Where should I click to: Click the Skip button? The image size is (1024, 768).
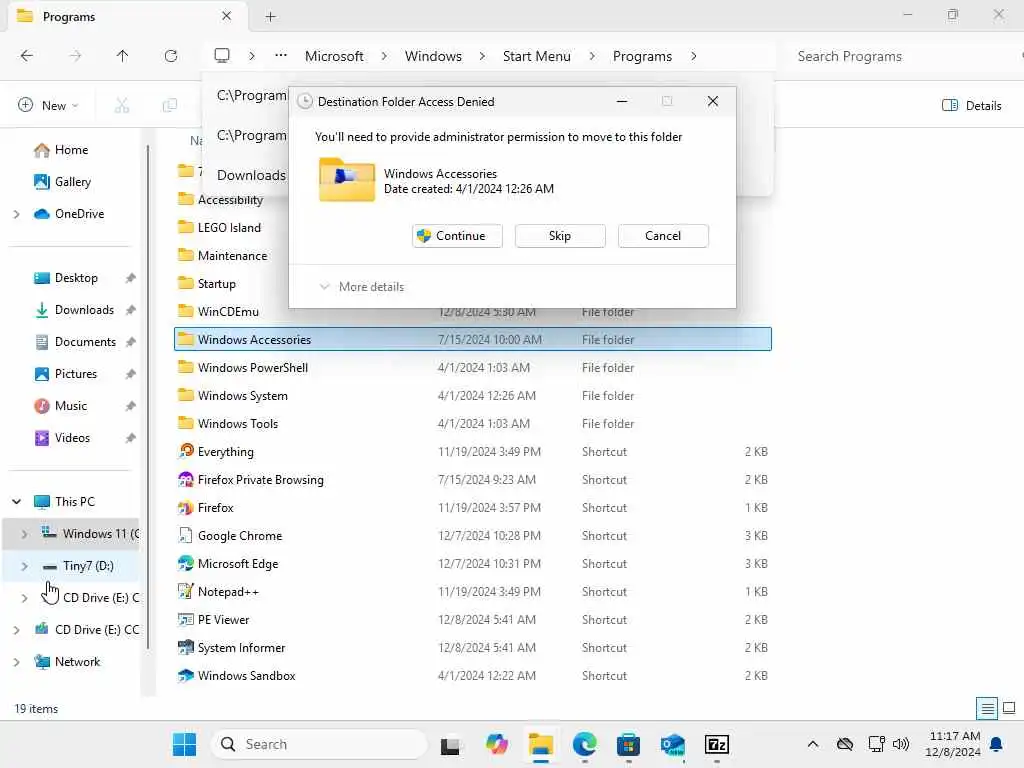click(560, 236)
